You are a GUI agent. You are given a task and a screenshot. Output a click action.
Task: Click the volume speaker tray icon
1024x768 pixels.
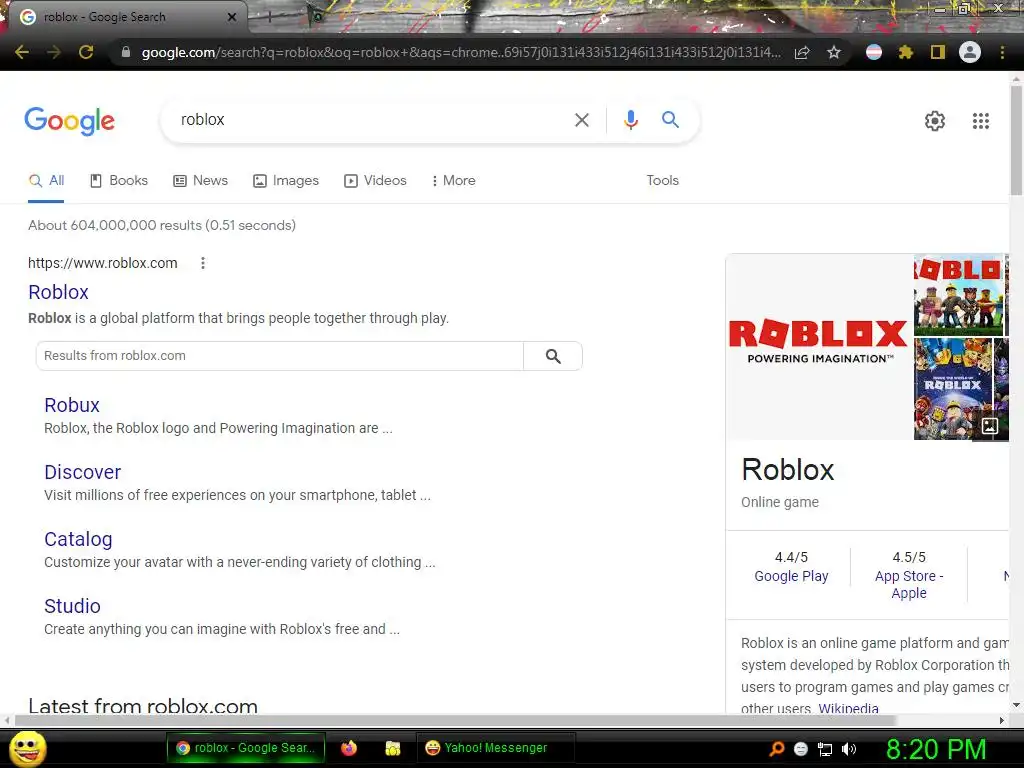pyautogui.click(x=849, y=749)
